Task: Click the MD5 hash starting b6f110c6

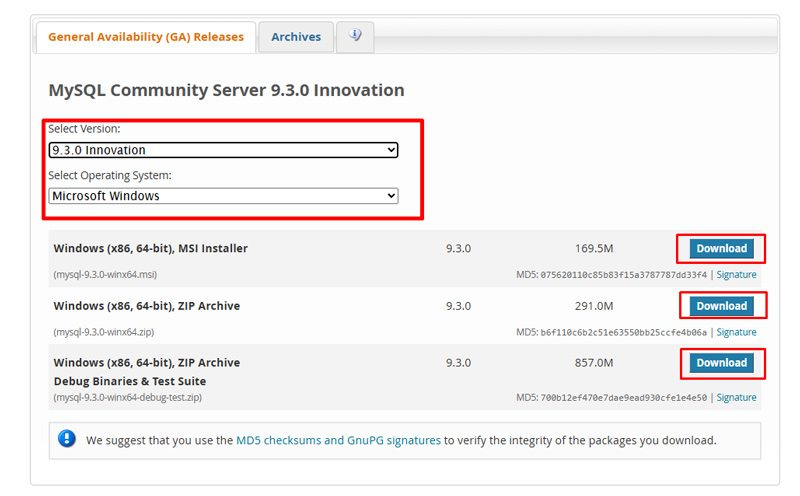Action: tap(623, 333)
